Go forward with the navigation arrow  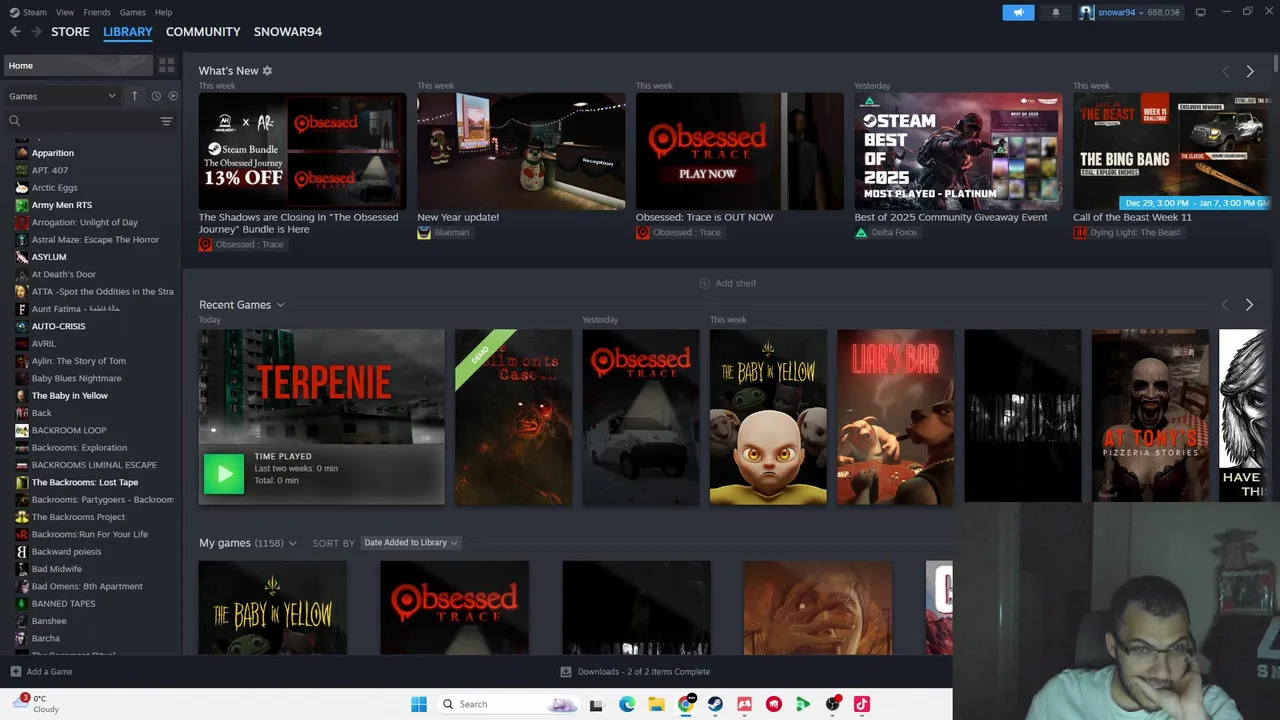[x=37, y=32]
